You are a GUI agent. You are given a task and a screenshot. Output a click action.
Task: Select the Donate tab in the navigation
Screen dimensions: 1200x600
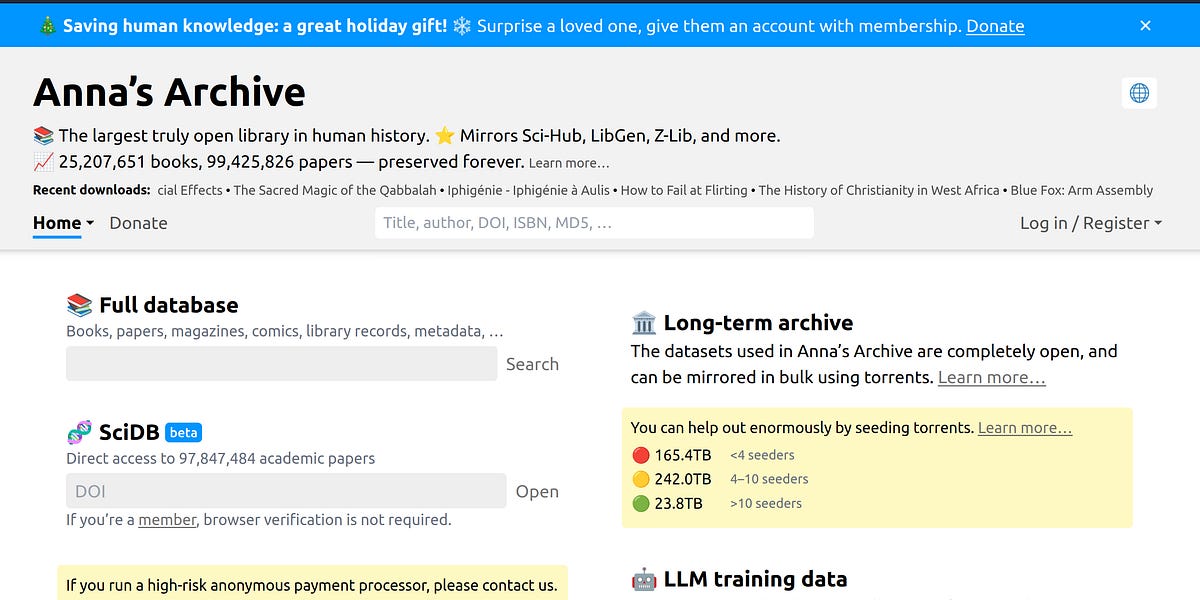[138, 224]
